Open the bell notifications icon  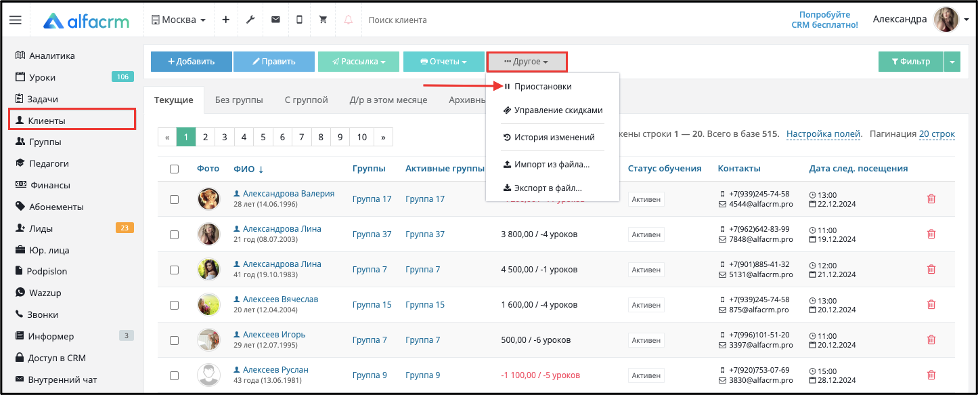coord(348,20)
